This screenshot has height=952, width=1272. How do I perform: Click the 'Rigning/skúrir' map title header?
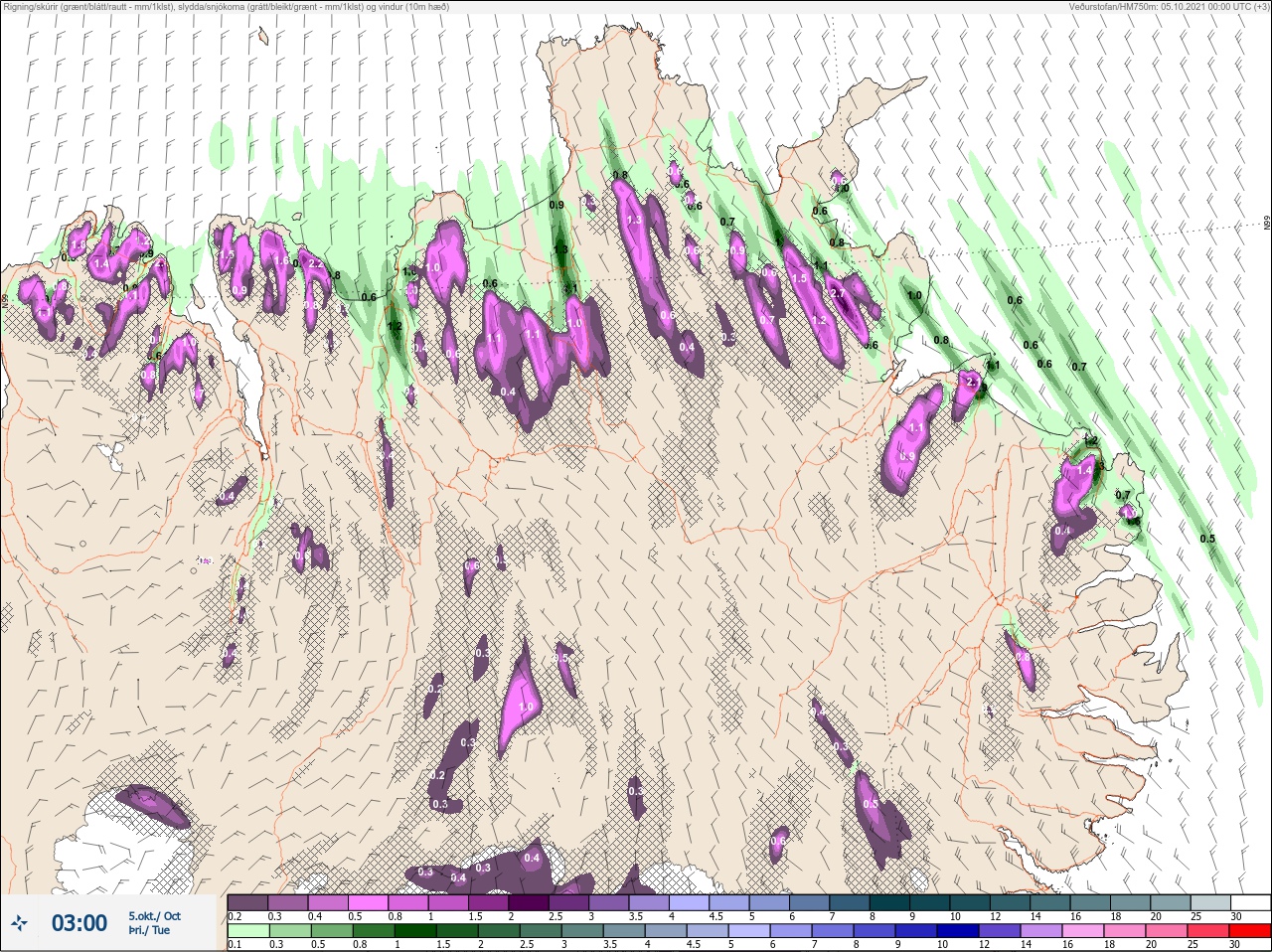click(226, 6)
